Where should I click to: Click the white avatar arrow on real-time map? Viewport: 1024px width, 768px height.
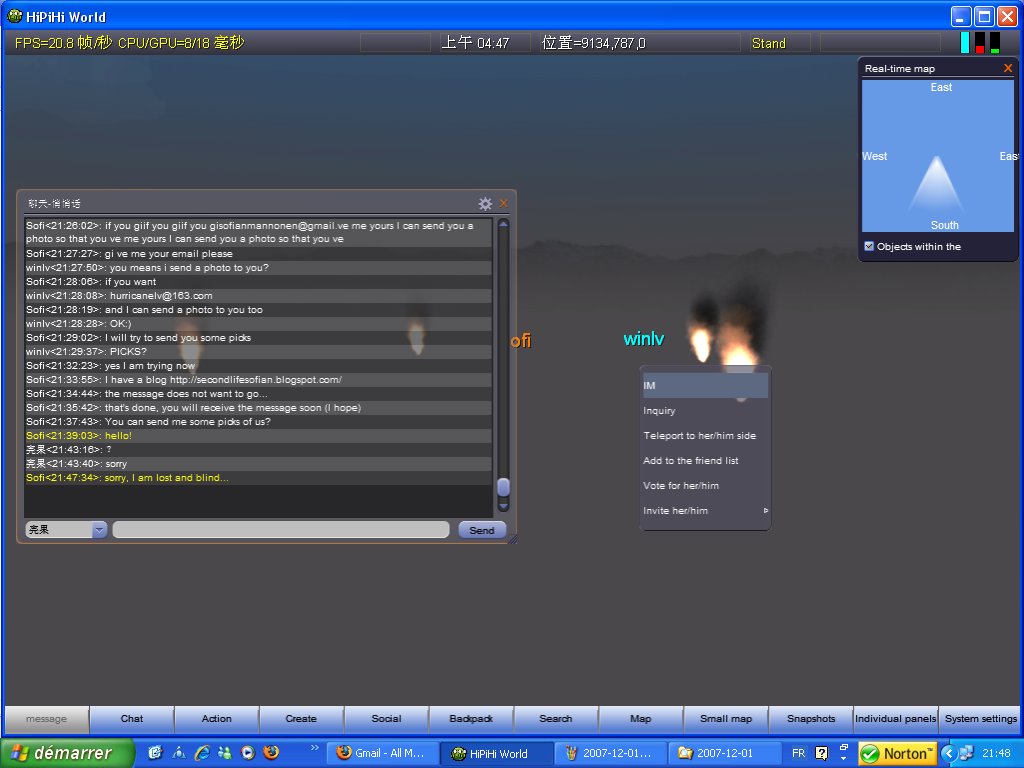pyautogui.click(x=936, y=184)
